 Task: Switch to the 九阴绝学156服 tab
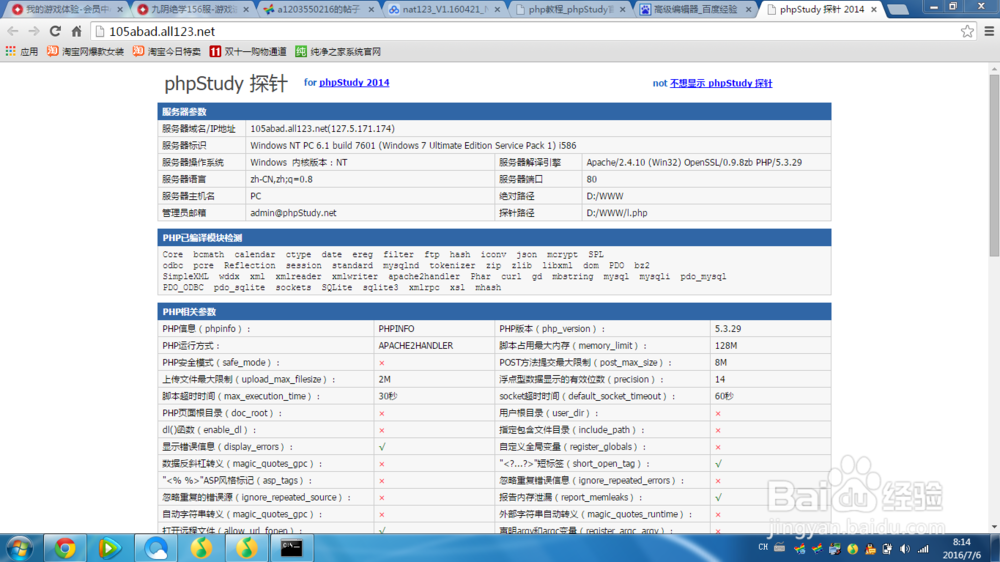click(x=191, y=10)
